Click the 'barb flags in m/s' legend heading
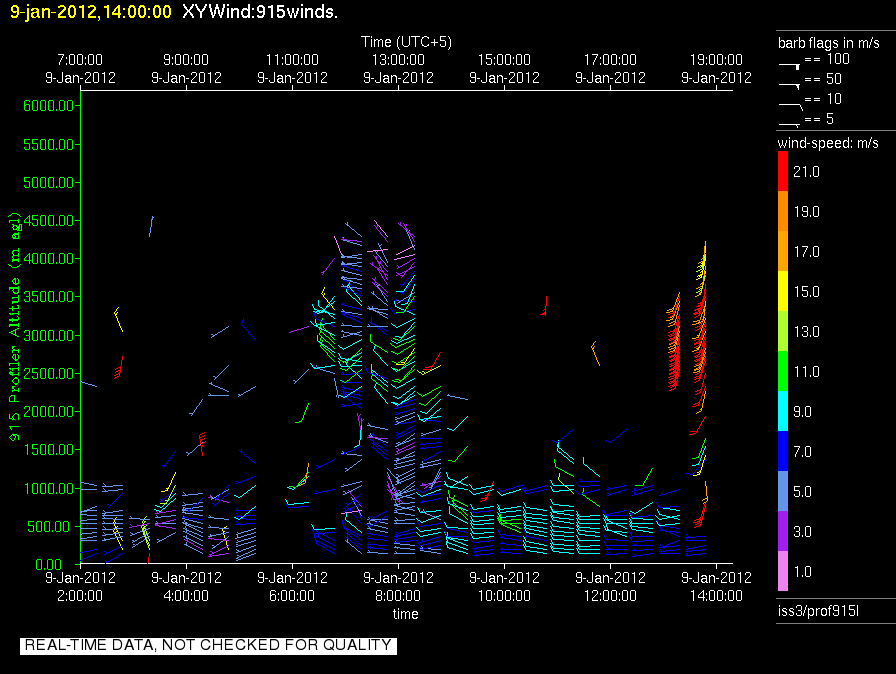Screen dimensions: 896x674 pos(829,43)
